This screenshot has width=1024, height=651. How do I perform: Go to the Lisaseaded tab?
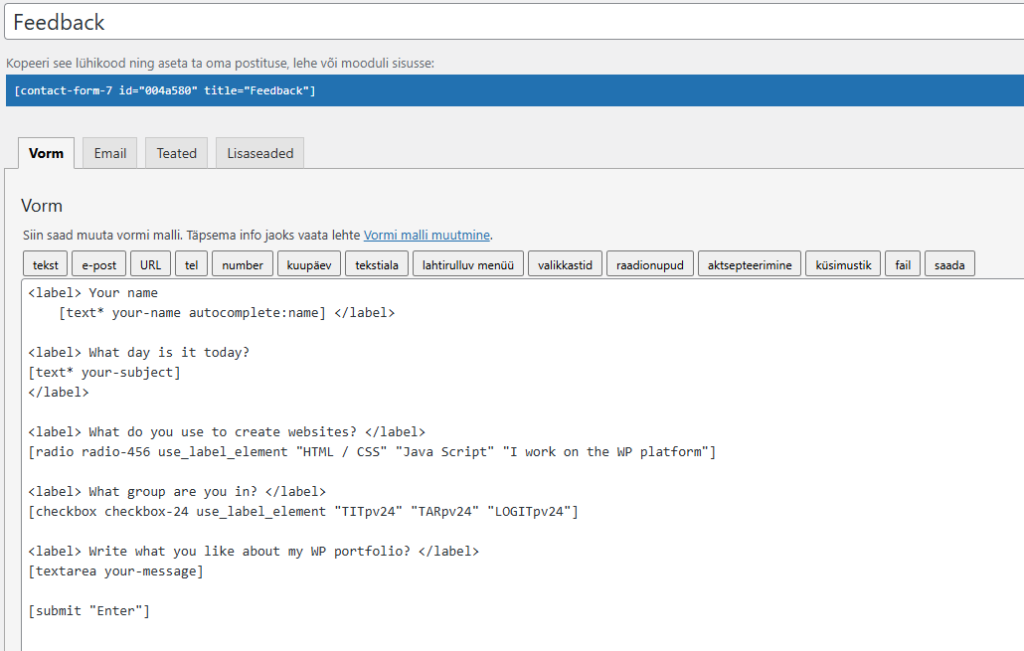(x=260, y=153)
